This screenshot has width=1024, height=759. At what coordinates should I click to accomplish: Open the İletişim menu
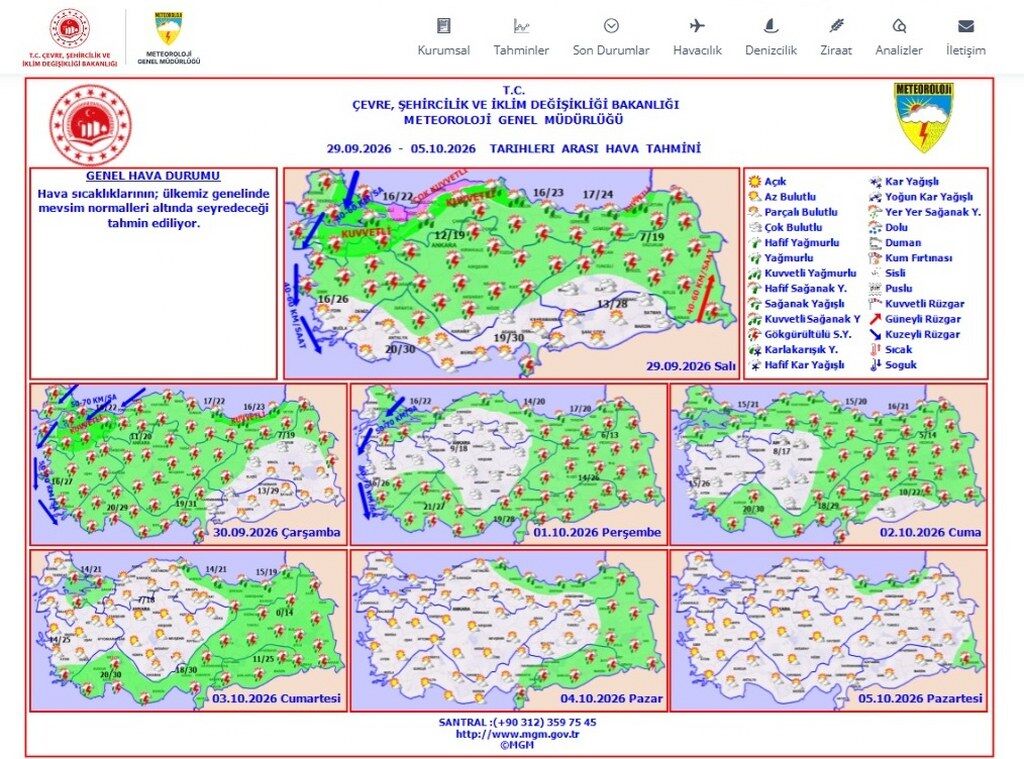point(965,50)
